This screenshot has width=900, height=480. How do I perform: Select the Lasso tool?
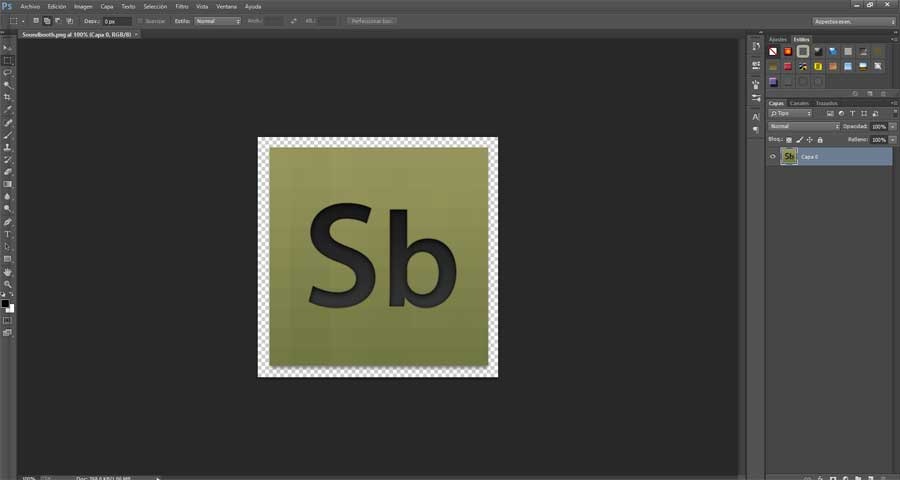7,73
